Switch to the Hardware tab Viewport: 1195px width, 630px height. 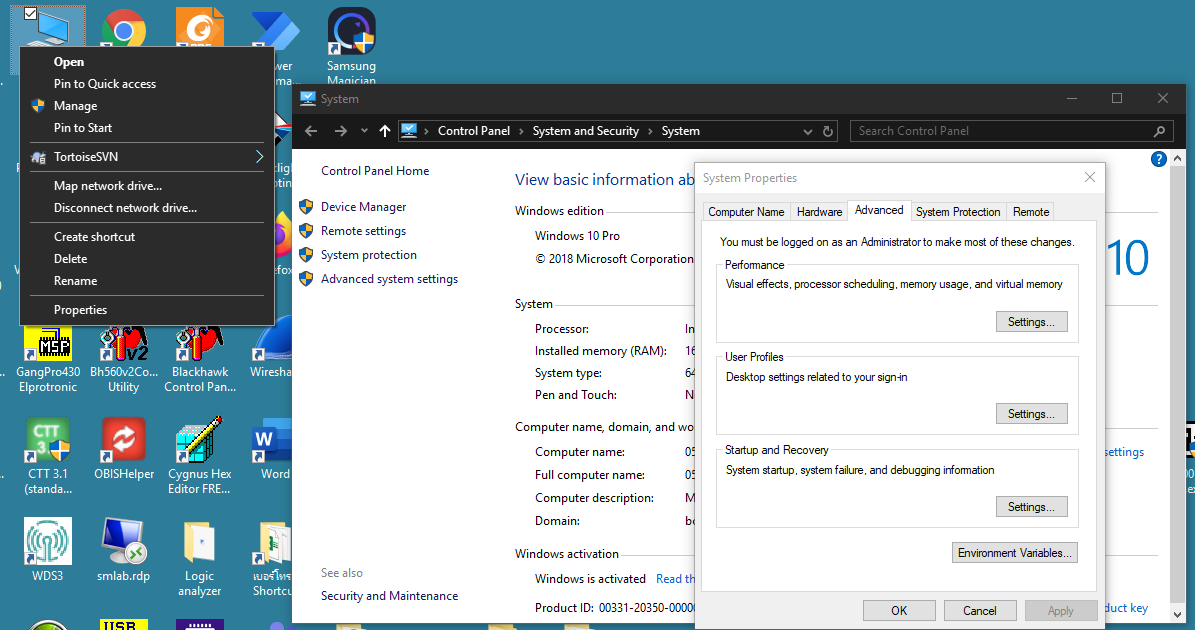[x=819, y=212]
